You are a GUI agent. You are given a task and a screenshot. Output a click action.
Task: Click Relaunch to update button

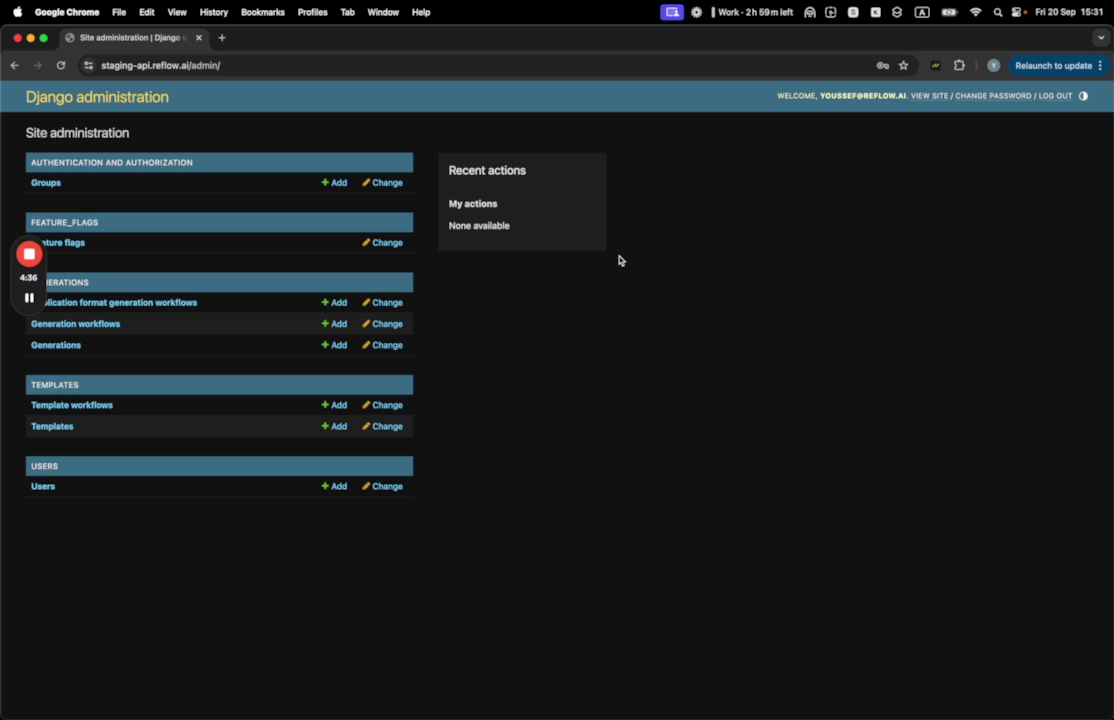pyautogui.click(x=1053, y=65)
